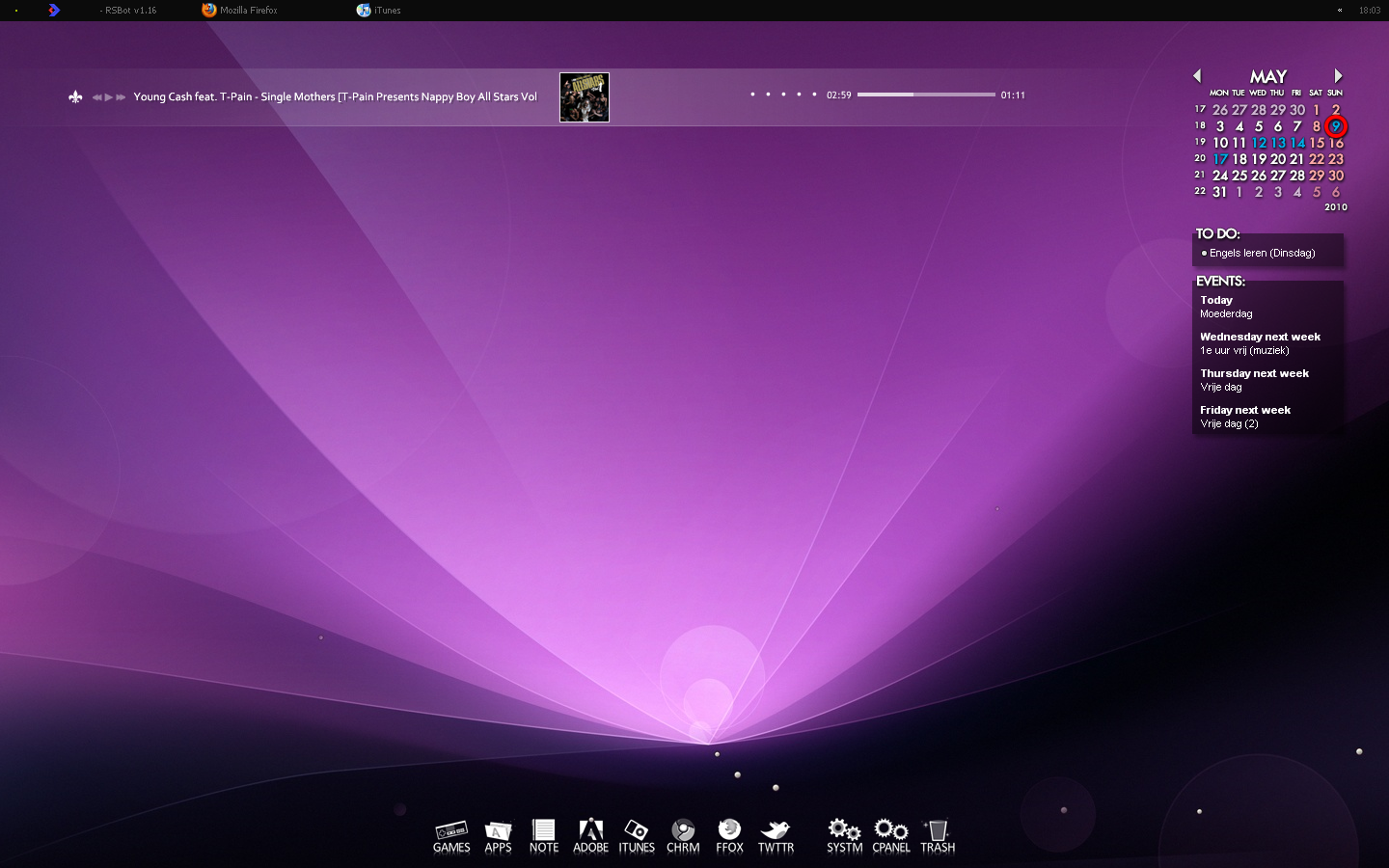Click the blue arrow start icon in top bar
1389x868 pixels.
[54, 10]
